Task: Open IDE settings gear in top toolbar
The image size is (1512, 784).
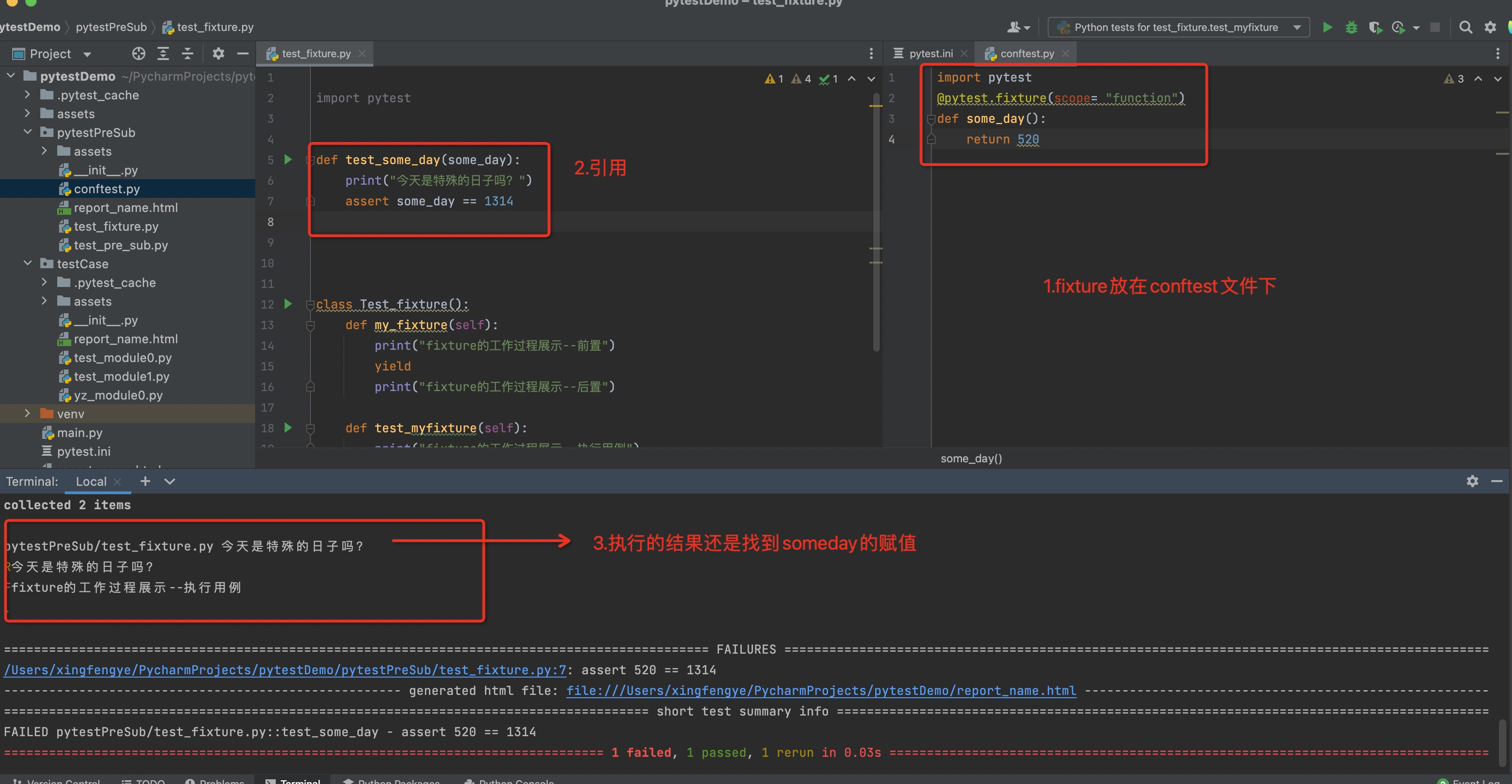Action: click(1489, 27)
